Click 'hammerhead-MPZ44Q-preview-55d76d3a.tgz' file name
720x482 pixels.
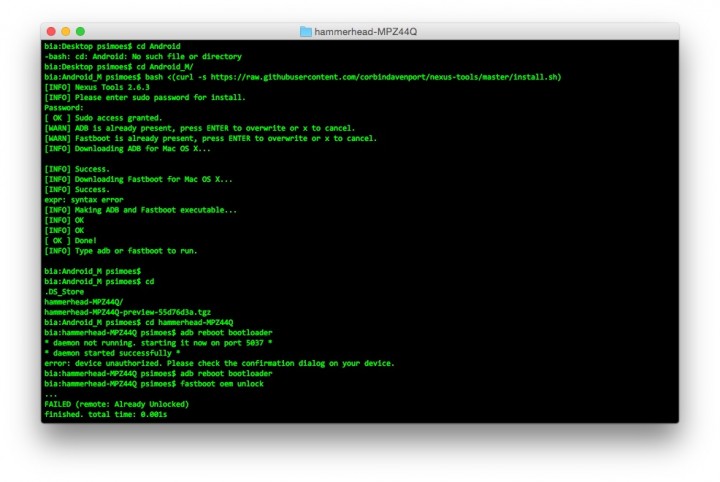point(127,312)
